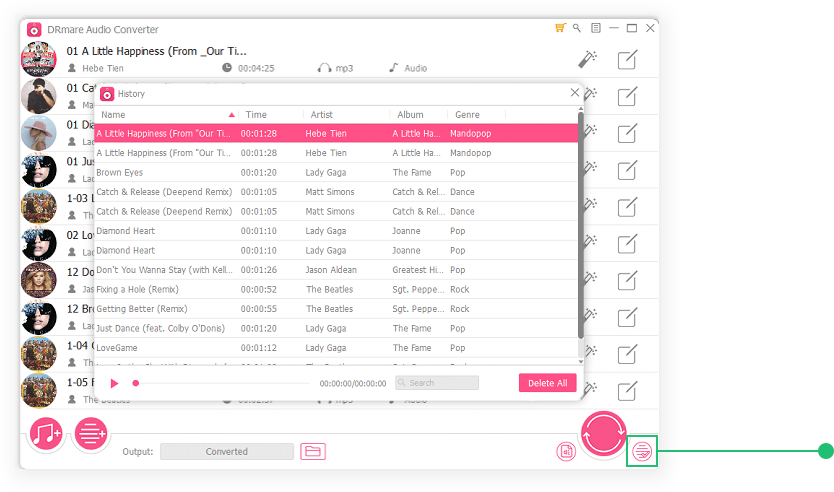The image size is (834, 492).
Task: Sort history by Genre column
Action: tap(467, 115)
